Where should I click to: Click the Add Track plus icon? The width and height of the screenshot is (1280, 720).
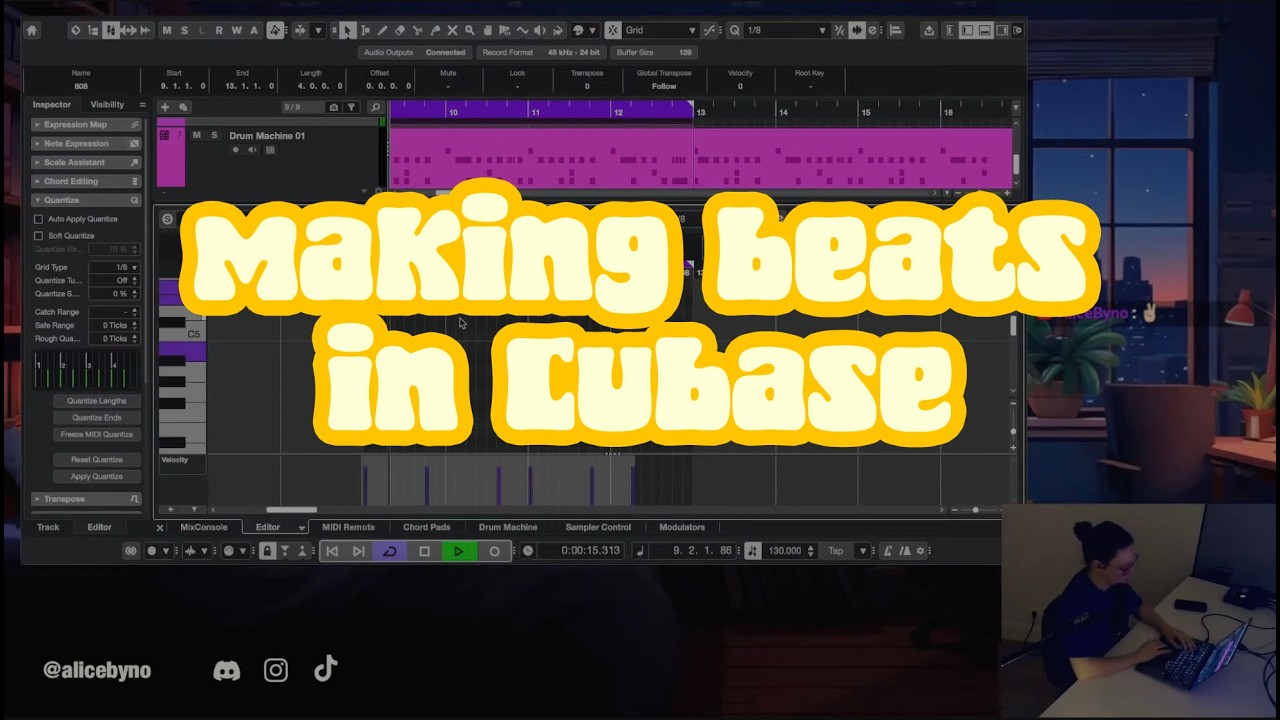(x=165, y=107)
